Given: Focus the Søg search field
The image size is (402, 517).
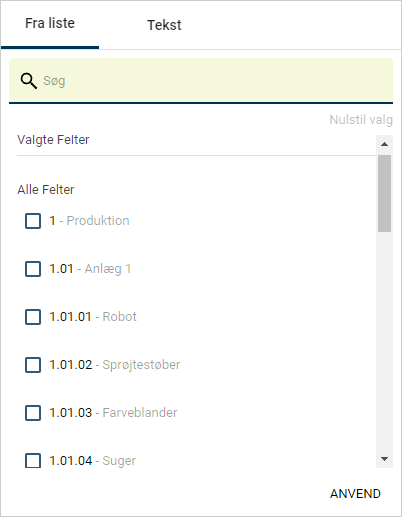Looking at the screenshot, I should pos(201,81).
